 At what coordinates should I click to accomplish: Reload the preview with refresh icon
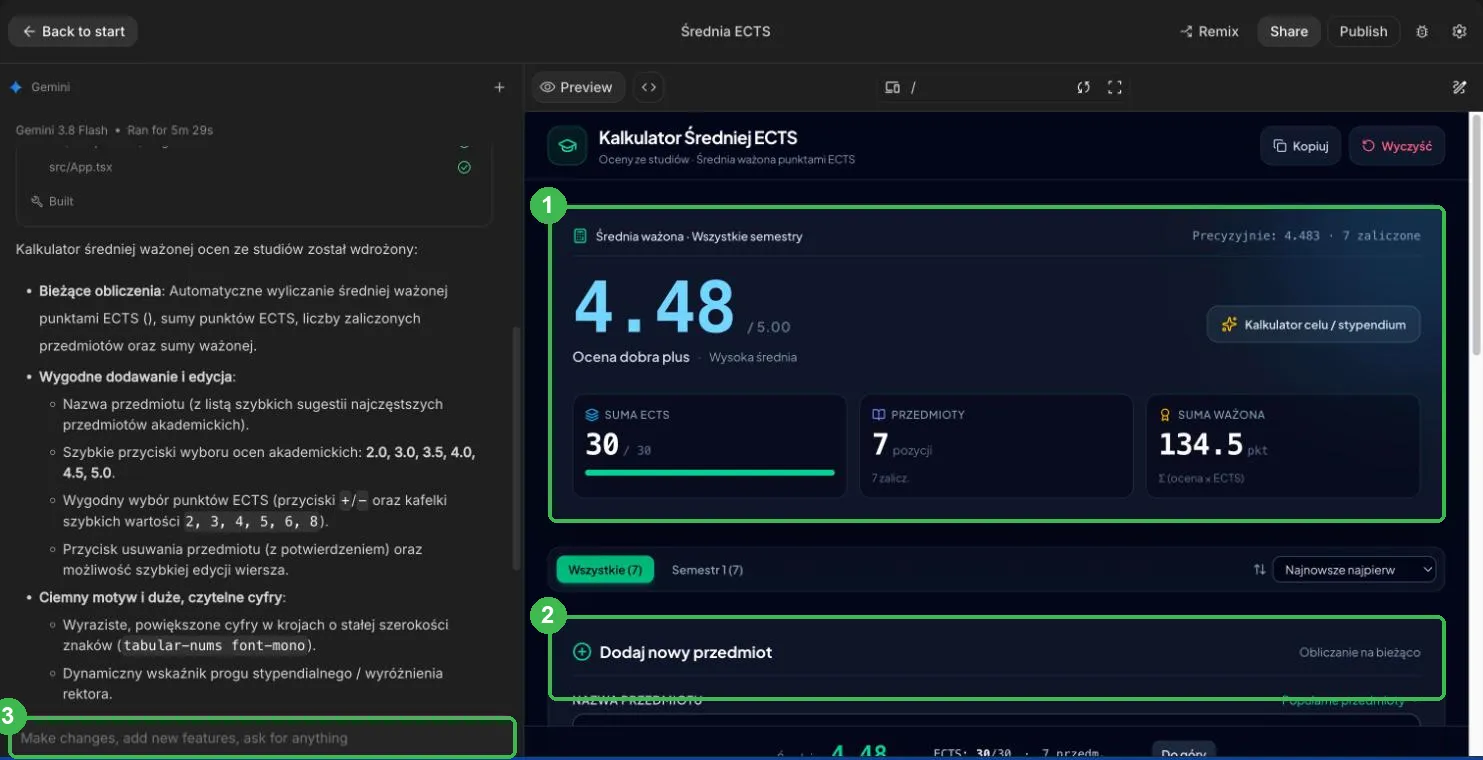[x=1083, y=87]
